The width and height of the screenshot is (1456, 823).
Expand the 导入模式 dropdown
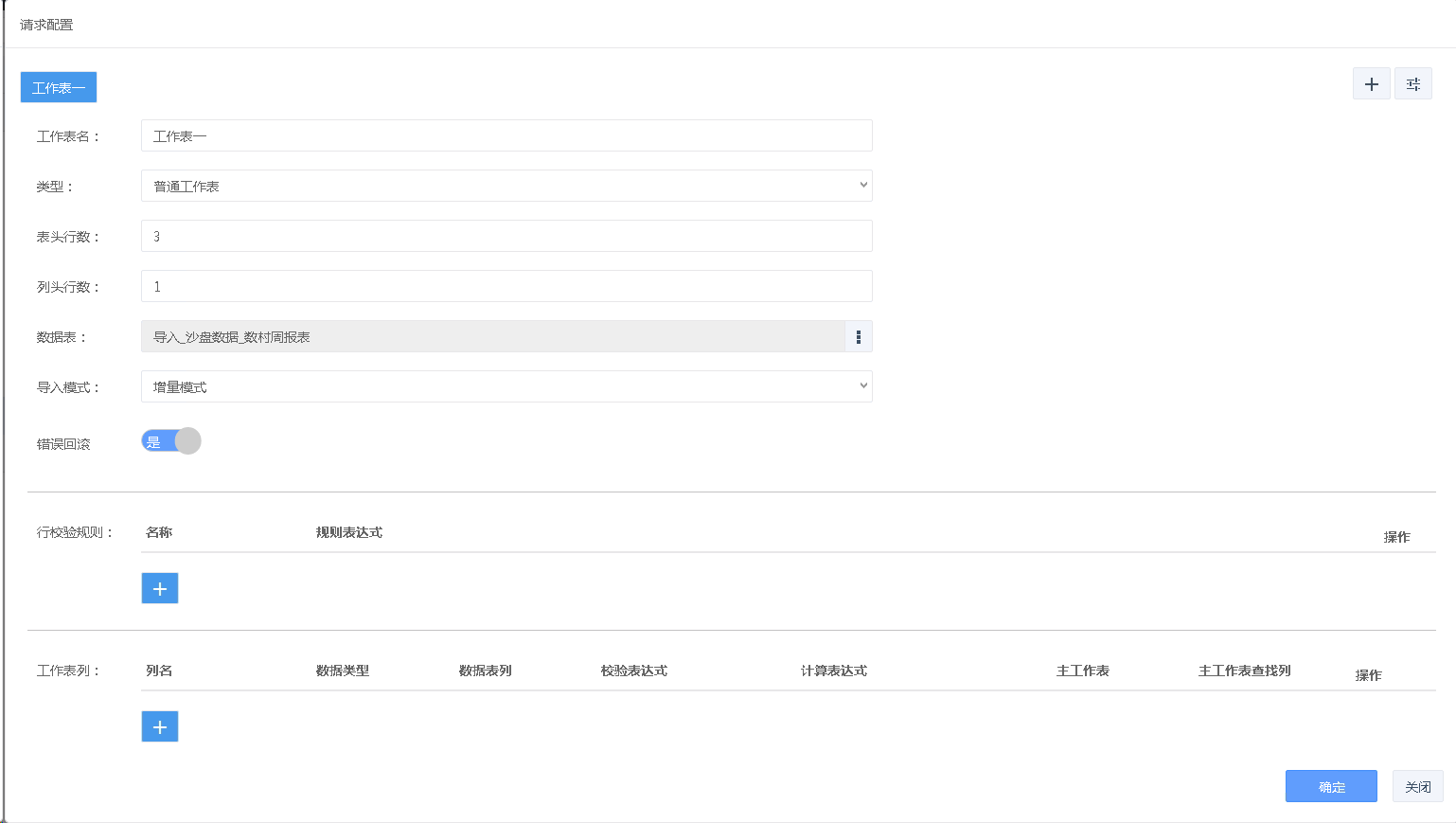click(x=506, y=387)
